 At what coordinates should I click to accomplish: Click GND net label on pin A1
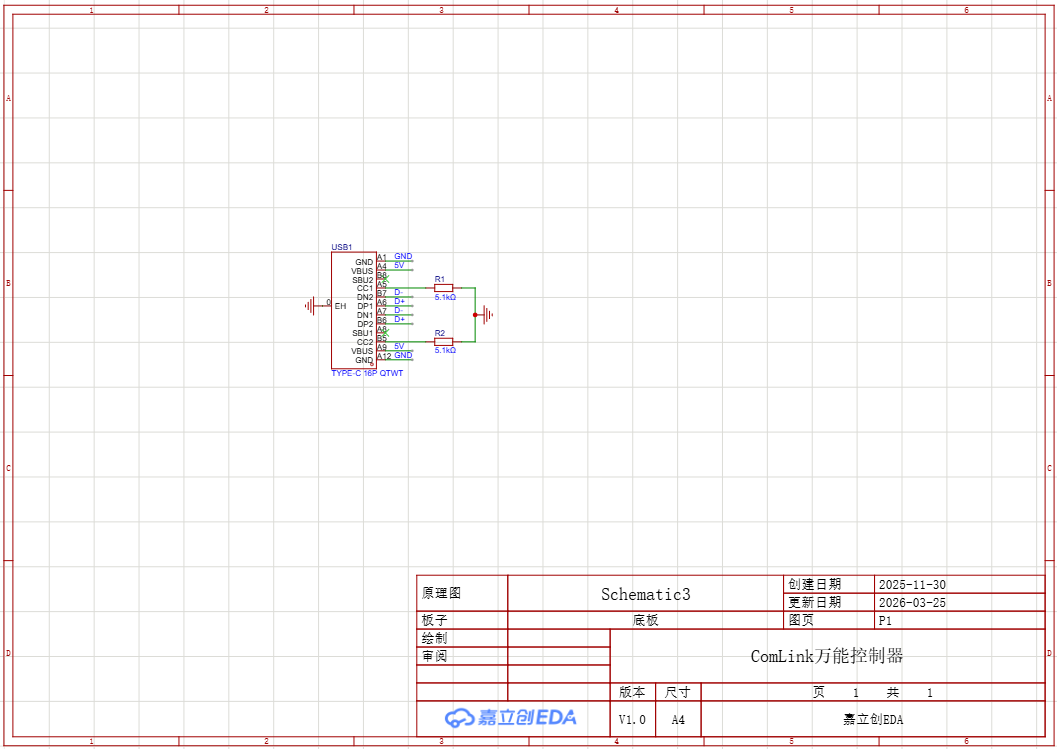[403, 257]
